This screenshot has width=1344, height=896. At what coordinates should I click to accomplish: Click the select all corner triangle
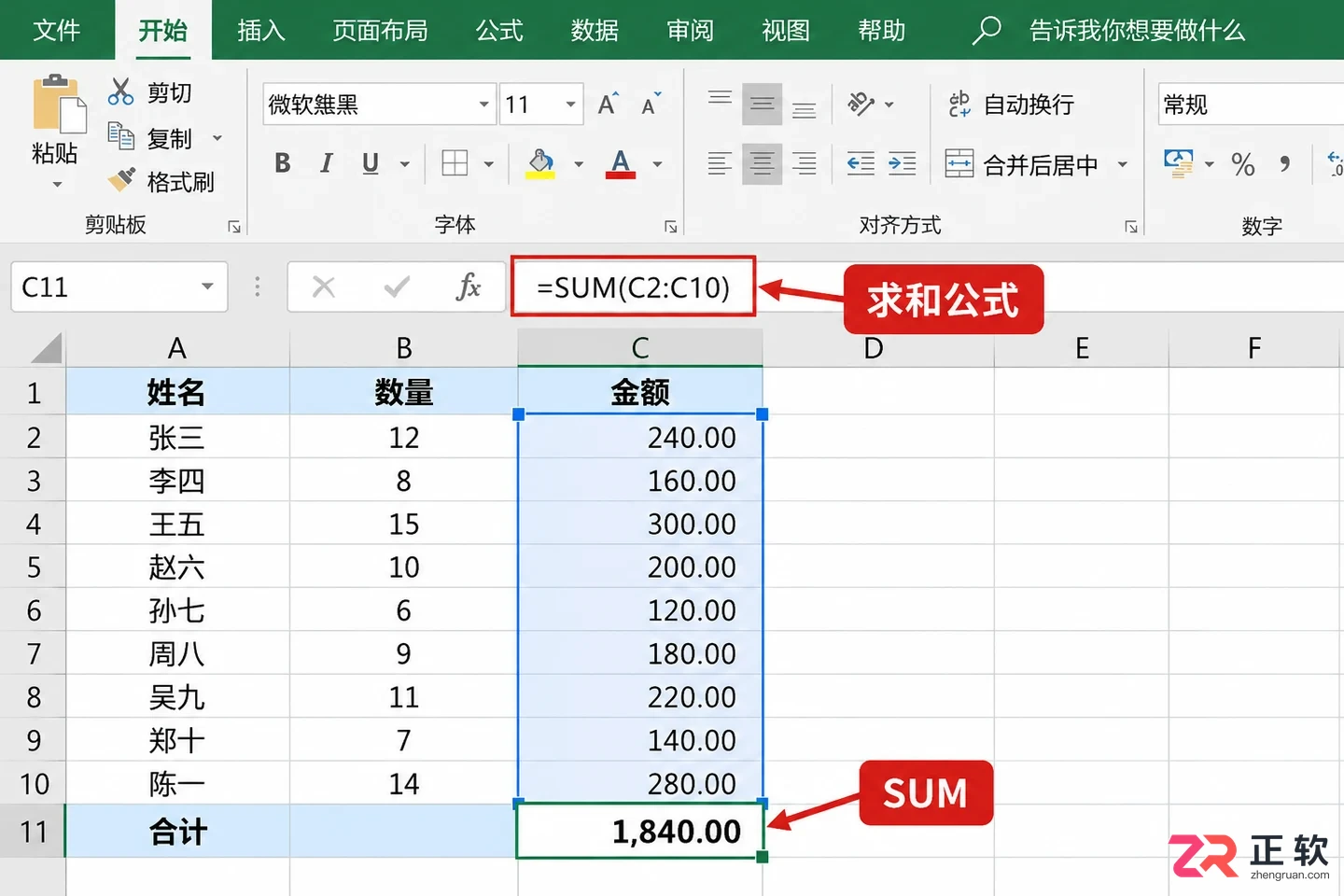[46, 348]
